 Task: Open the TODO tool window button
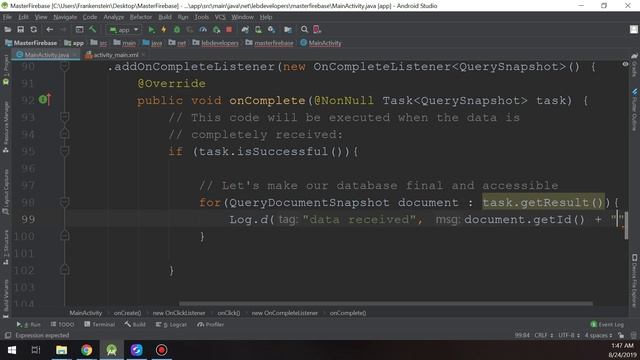pos(62,324)
